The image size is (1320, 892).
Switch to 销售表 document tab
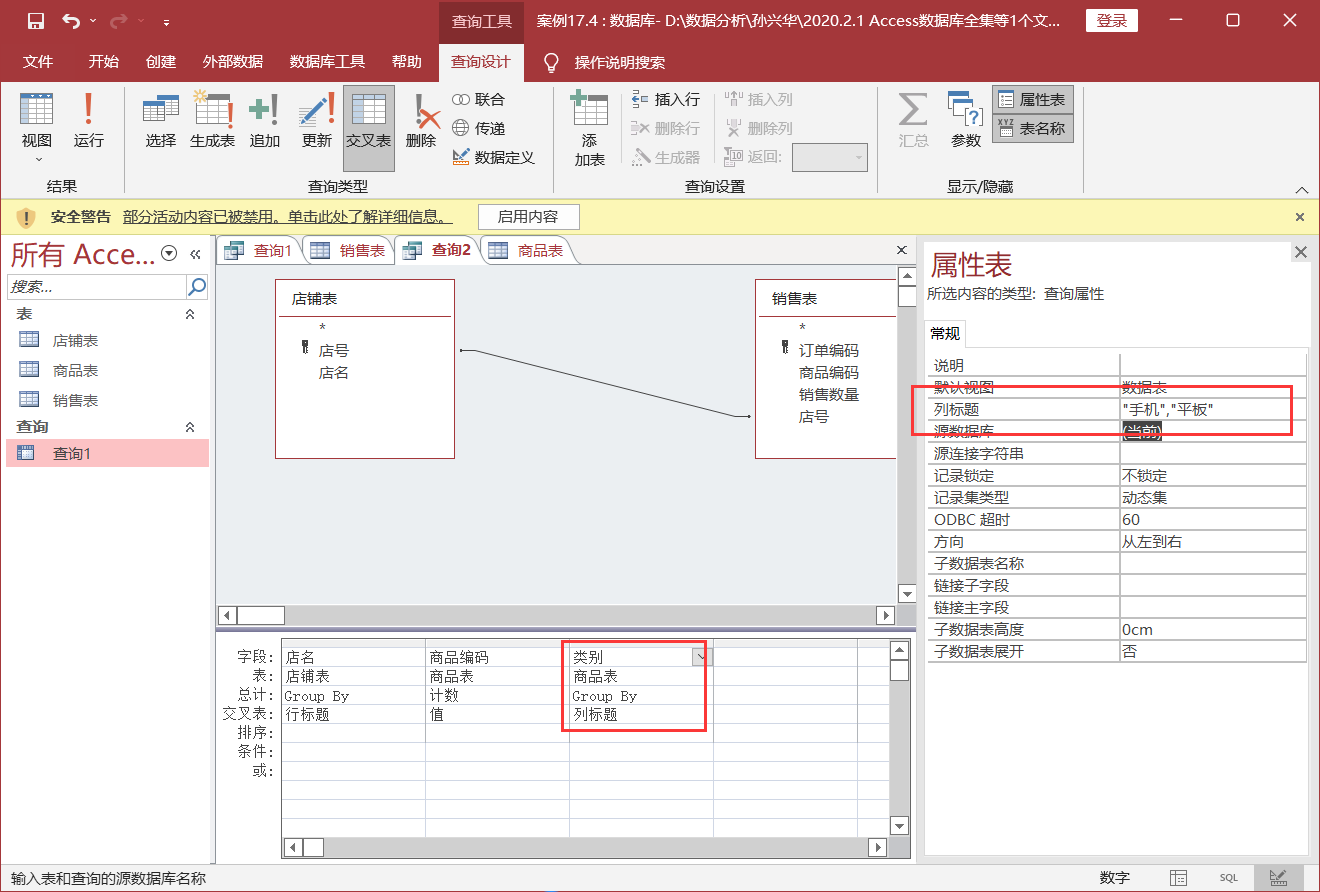coord(348,250)
